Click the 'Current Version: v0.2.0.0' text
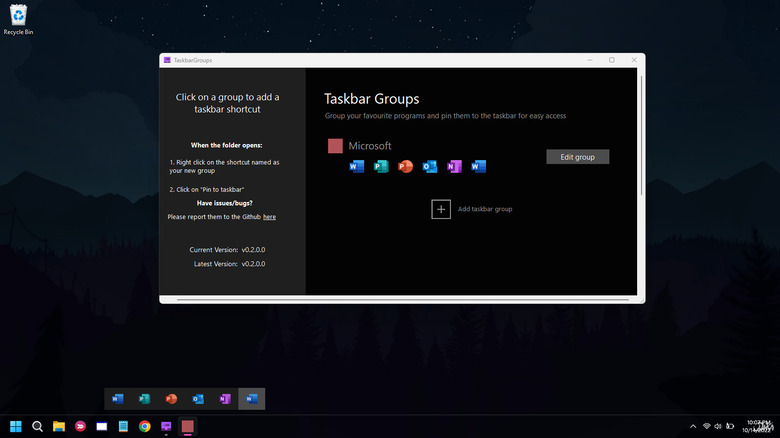The height and width of the screenshot is (438, 780). point(227,250)
